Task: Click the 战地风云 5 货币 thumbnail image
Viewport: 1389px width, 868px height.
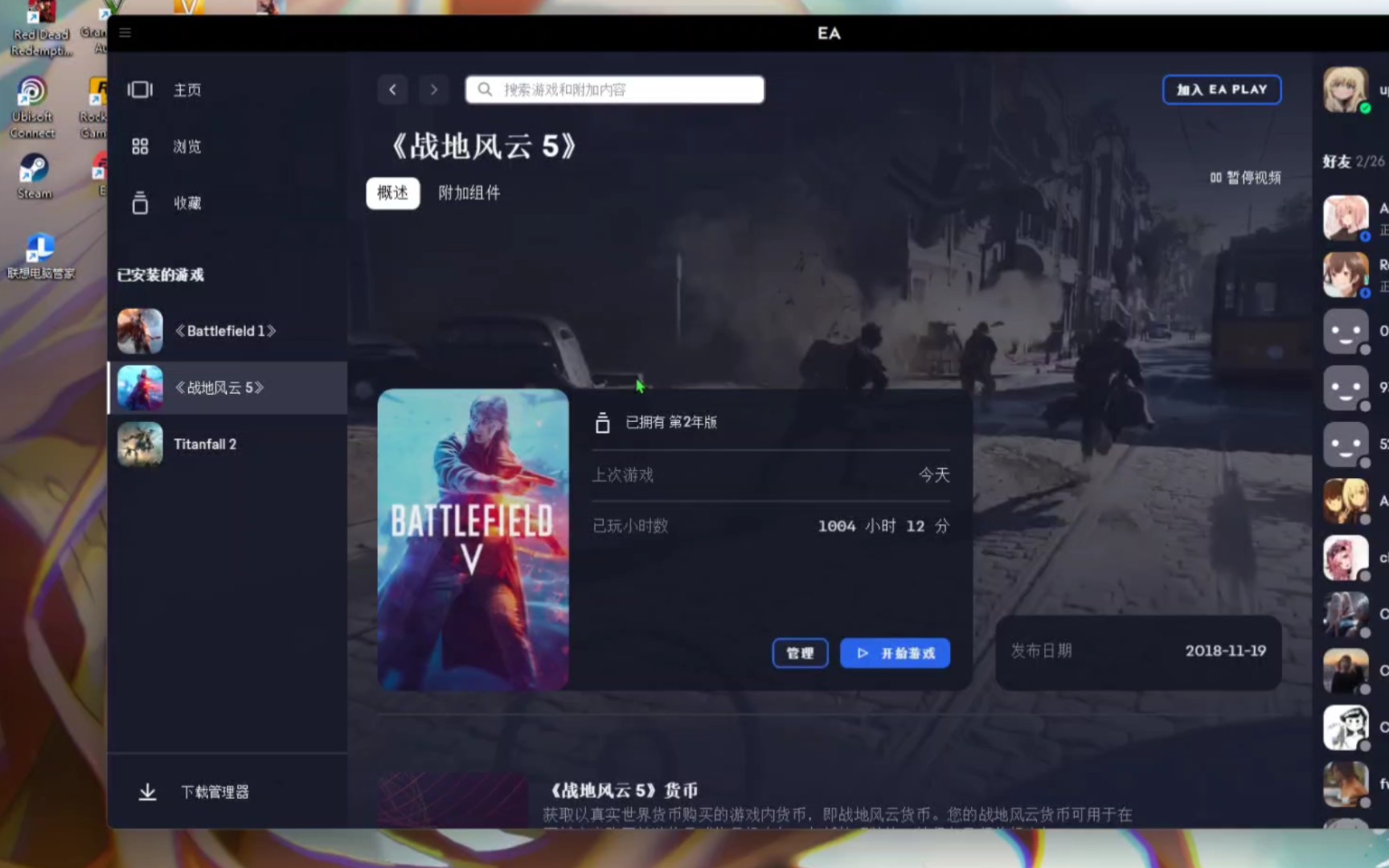Action: pyautogui.click(x=453, y=800)
